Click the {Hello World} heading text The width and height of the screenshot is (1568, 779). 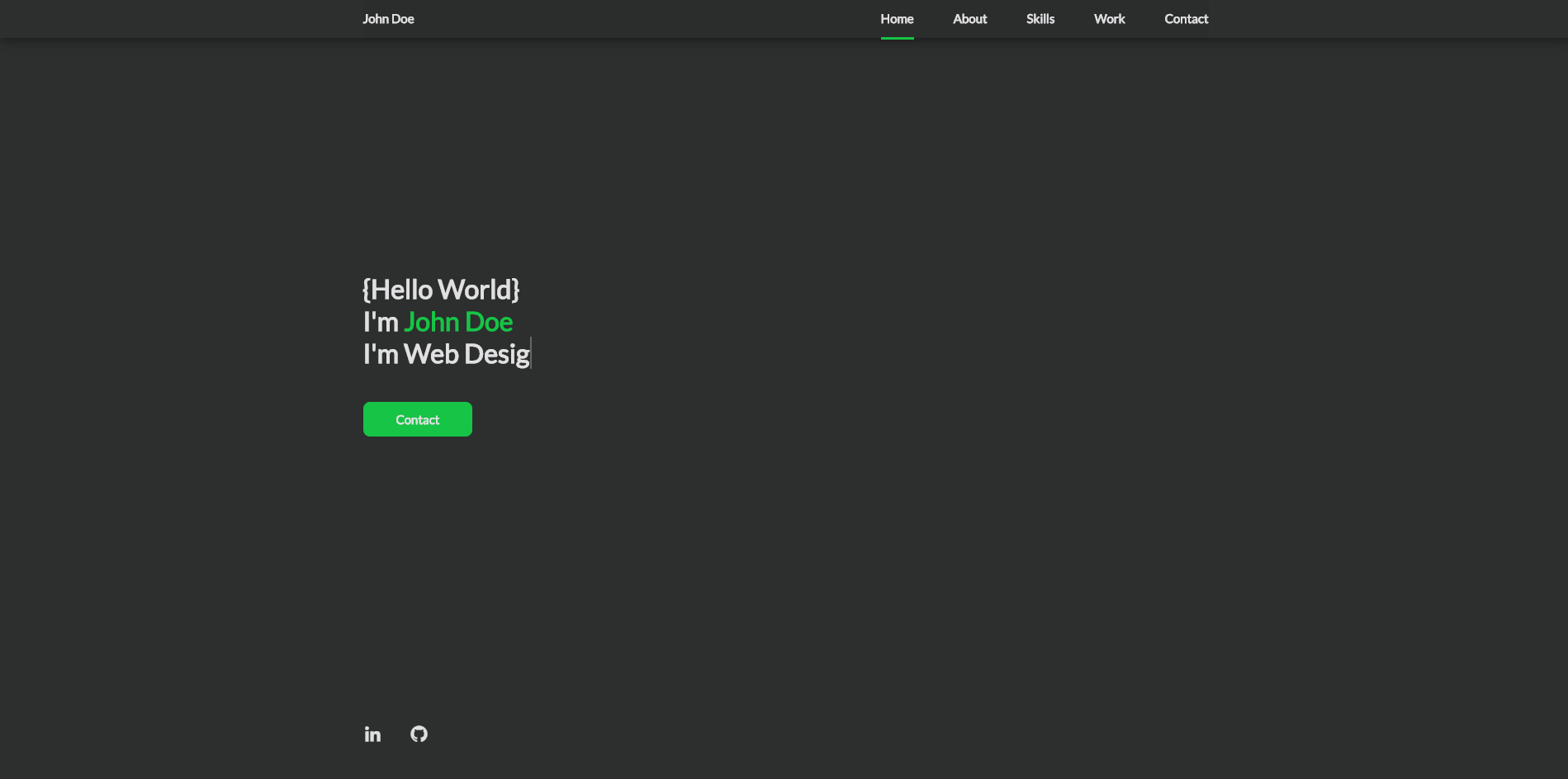click(x=441, y=290)
